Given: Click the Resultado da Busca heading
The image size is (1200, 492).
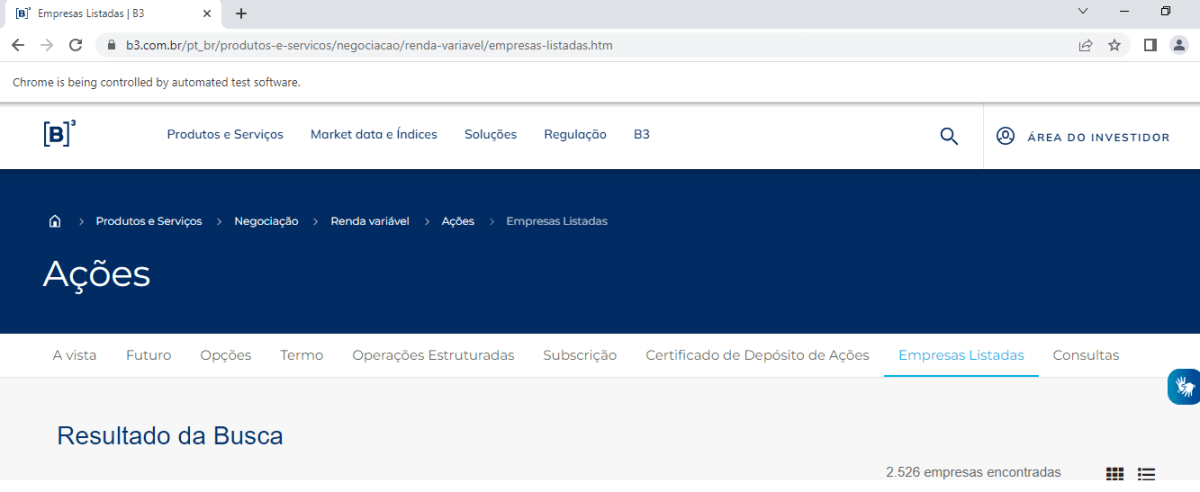Looking at the screenshot, I should (x=170, y=436).
